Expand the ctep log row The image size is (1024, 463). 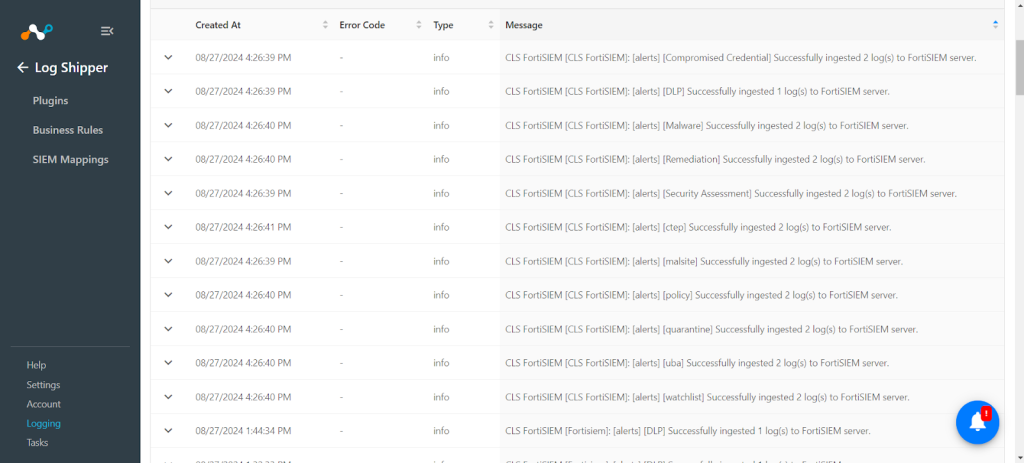point(168,227)
